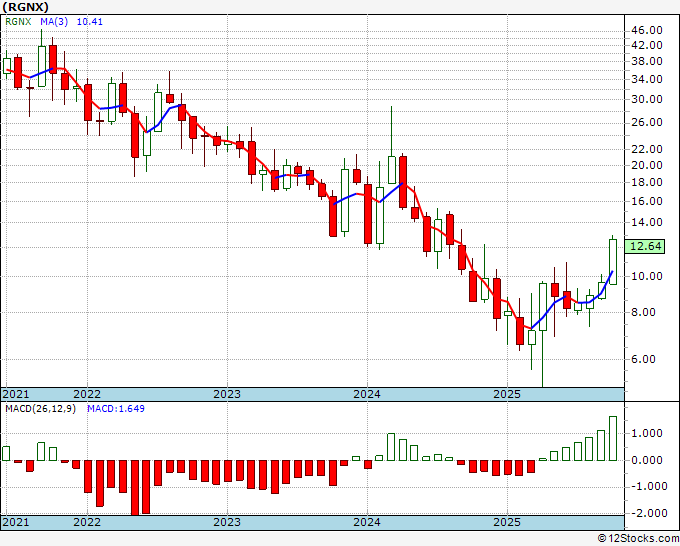This screenshot has width=680, height=546.
Task: Click the 10.00 price axis label
Action: click(647, 276)
